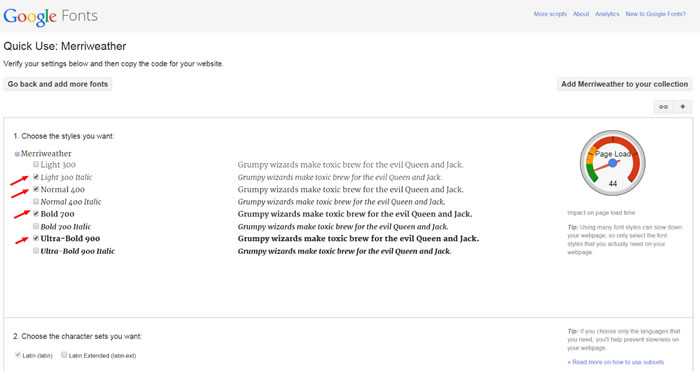This screenshot has width=700, height=371.
Task: Uncheck the Normal 400 style
Action: 36,189
